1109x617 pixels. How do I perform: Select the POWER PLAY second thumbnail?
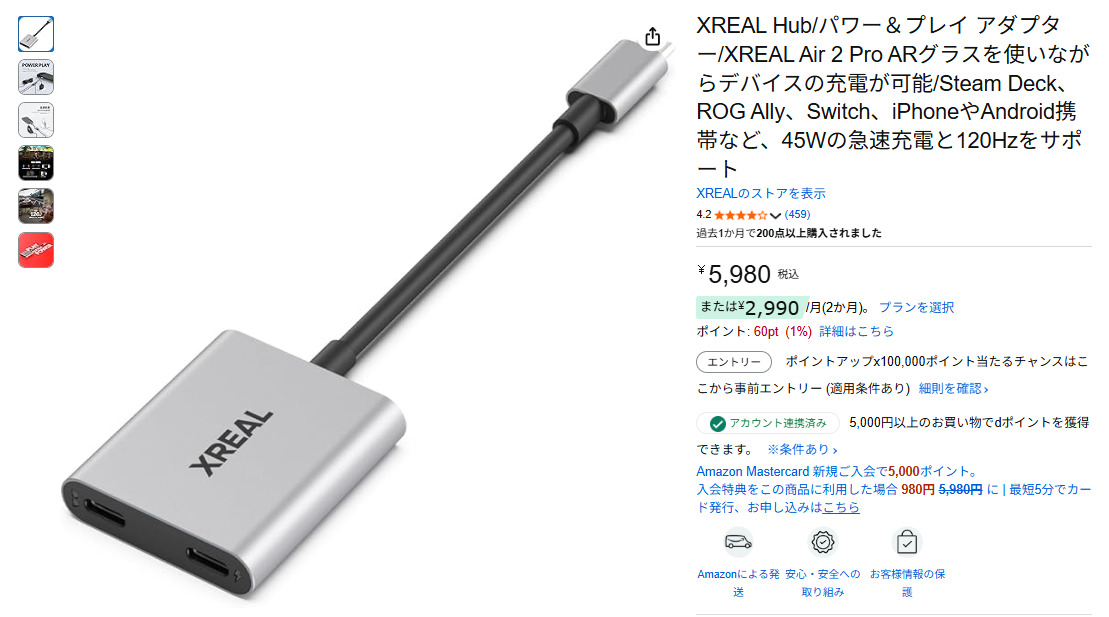(36, 77)
